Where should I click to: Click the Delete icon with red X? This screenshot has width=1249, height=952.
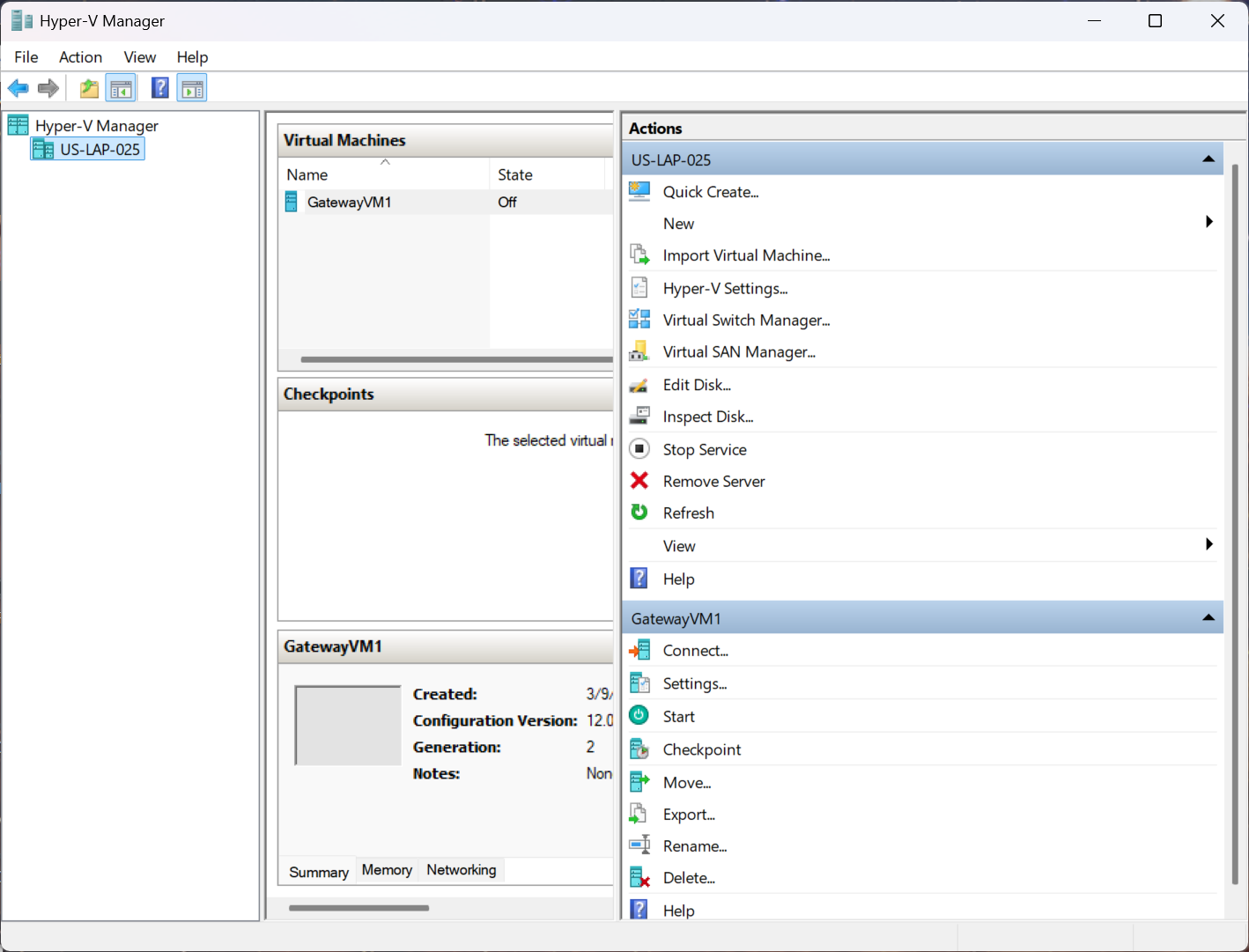pyautogui.click(x=639, y=877)
